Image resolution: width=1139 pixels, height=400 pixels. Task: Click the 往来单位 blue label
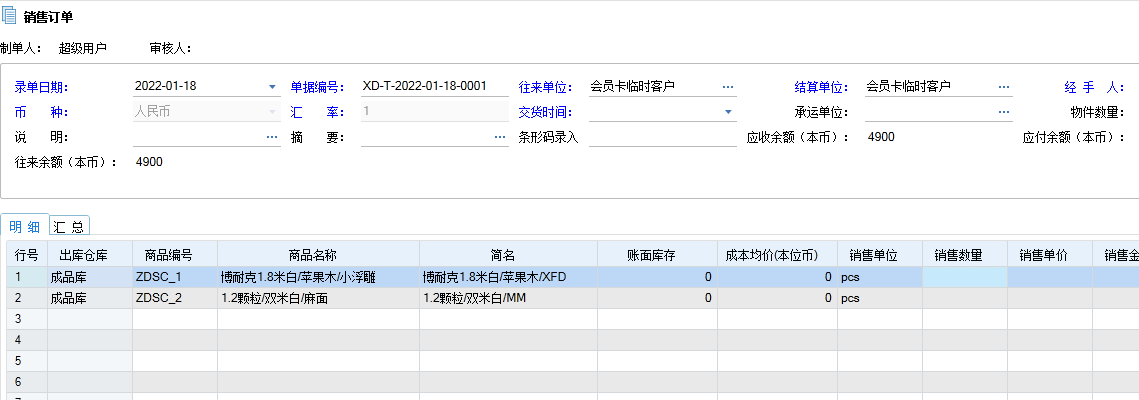point(544,87)
